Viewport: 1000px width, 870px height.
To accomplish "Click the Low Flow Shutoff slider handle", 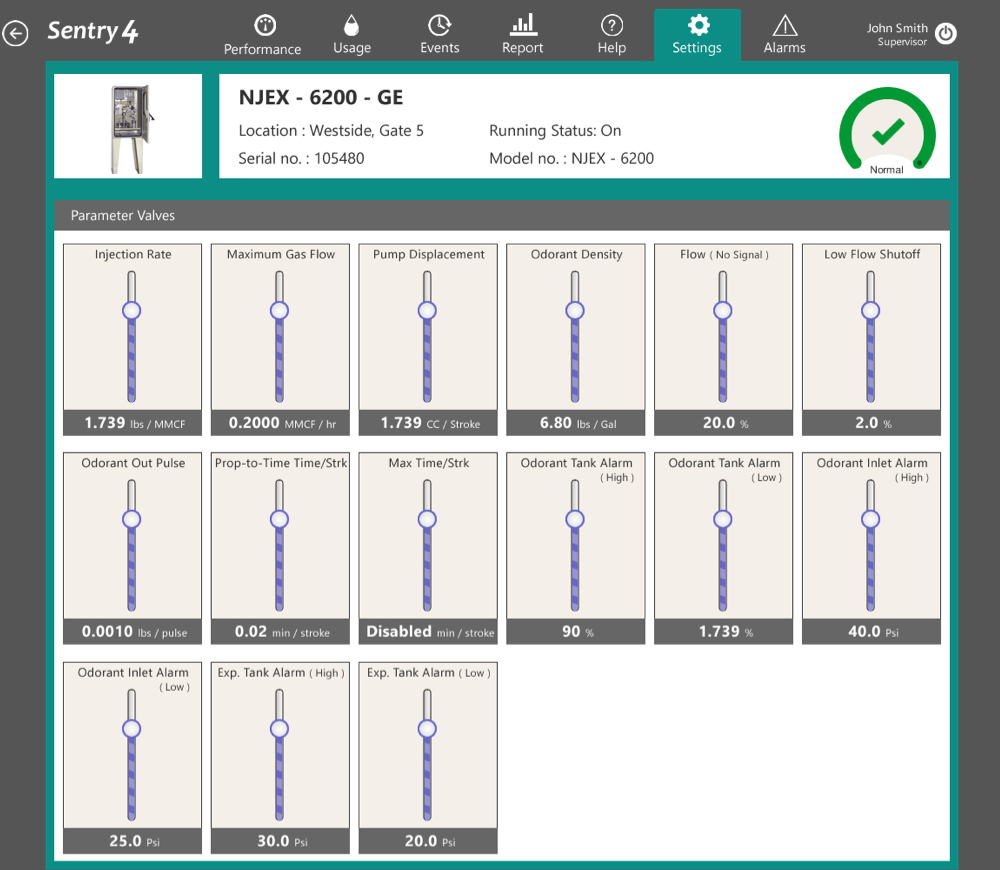I will (x=871, y=311).
